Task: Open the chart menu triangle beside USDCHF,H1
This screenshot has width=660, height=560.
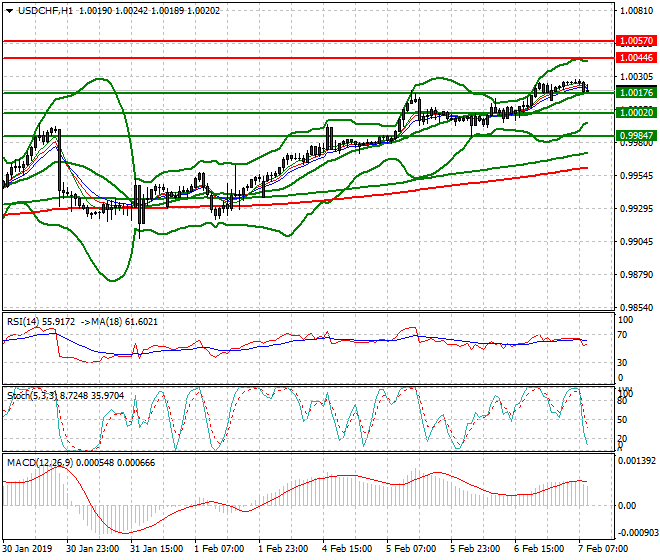Action: pos(9,11)
